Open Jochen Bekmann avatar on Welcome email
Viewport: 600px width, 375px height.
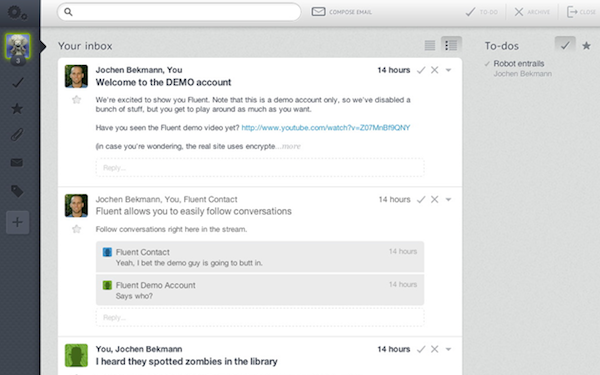point(76,76)
